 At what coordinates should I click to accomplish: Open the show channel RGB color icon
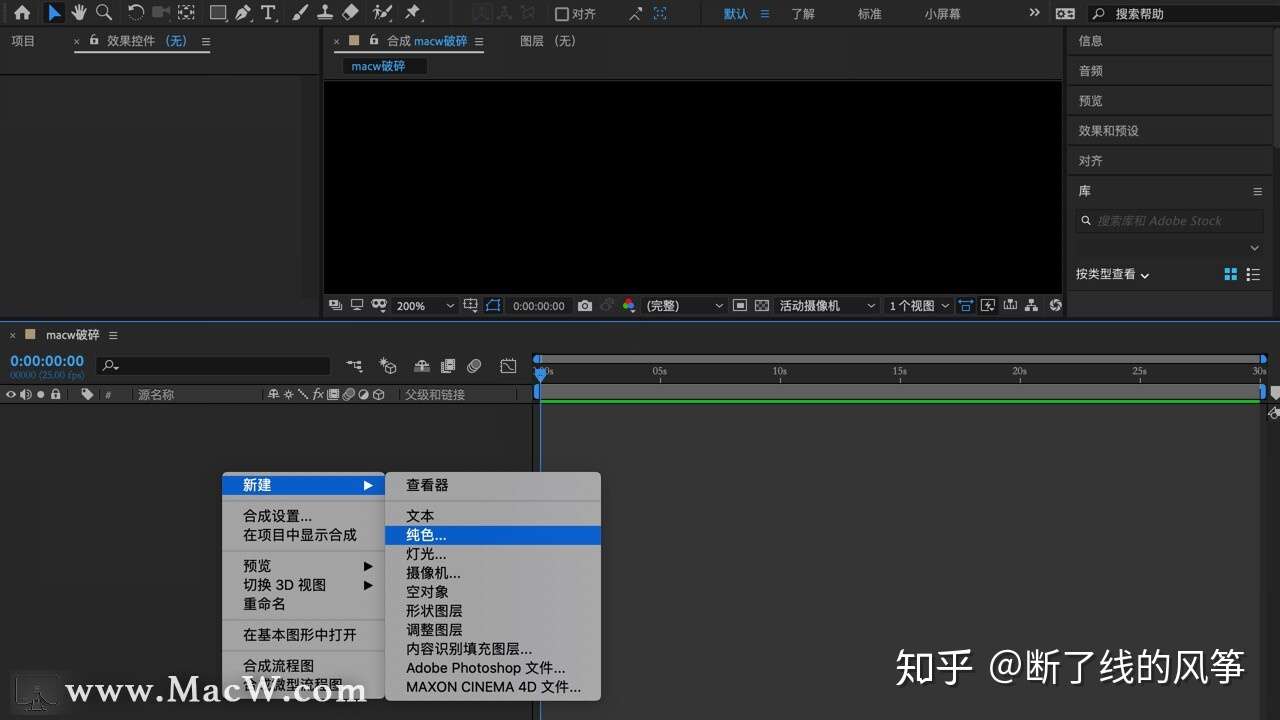tap(629, 306)
